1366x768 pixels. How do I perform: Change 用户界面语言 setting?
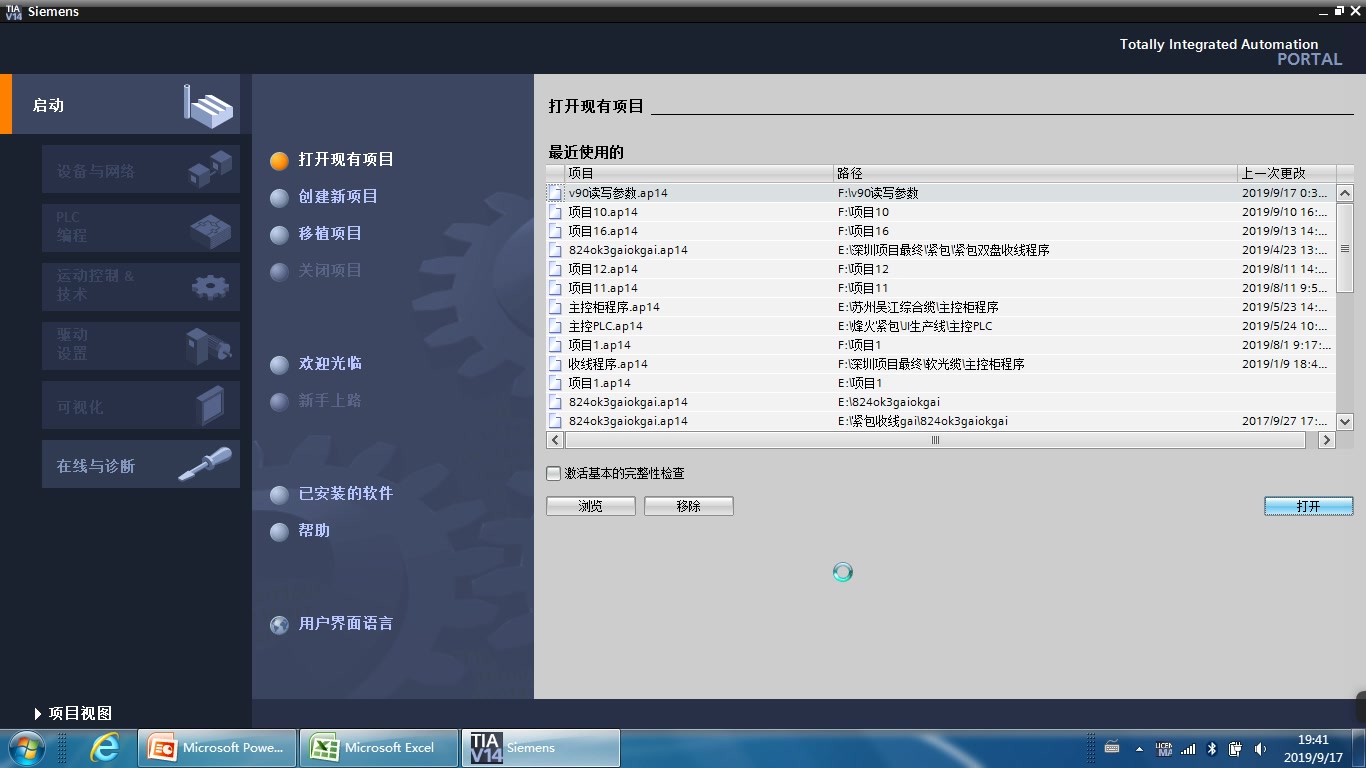click(x=346, y=623)
